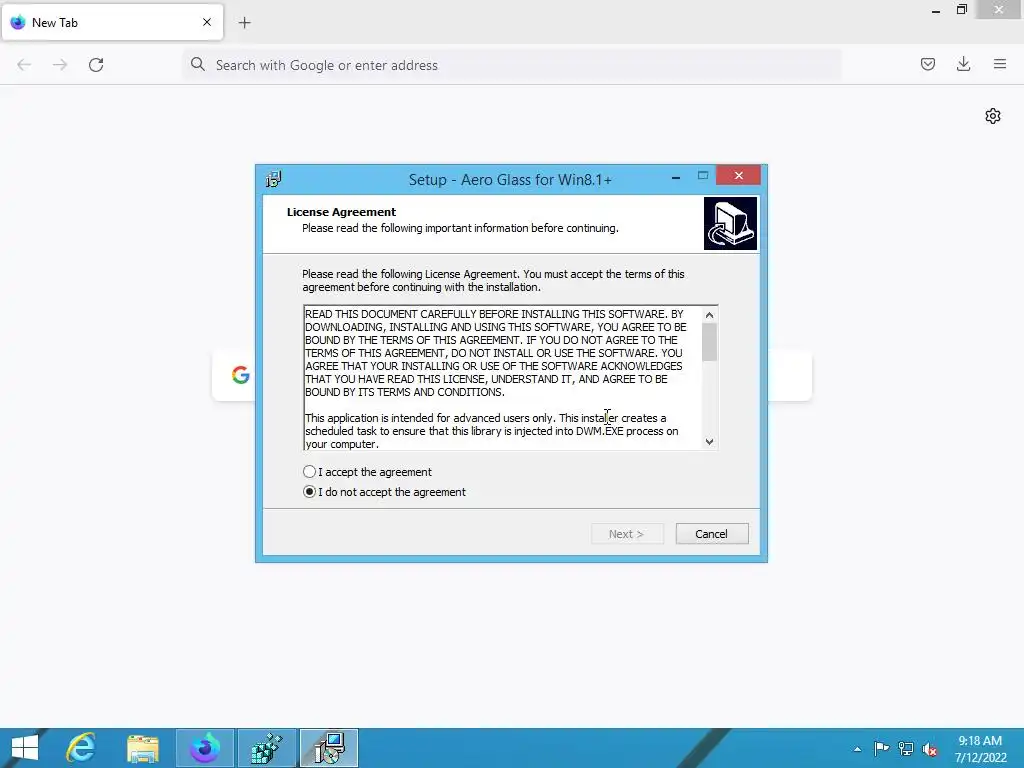This screenshot has width=1024, height=768.
Task: Select the 'New Tab' browser tab
Action: (x=112, y=22)
